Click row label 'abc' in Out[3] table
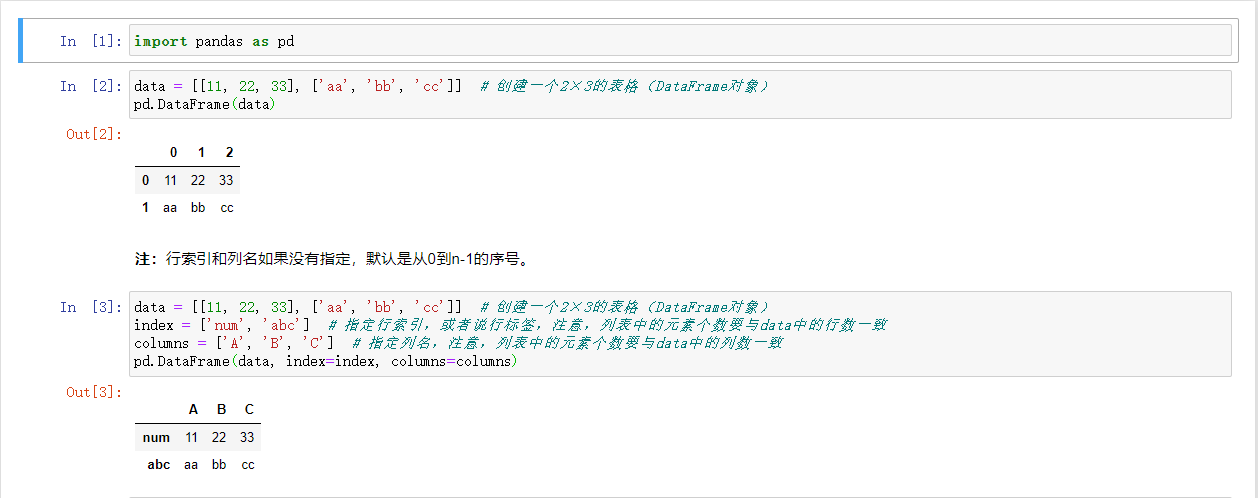Screen dimensions: 1258x498 tap(158, 465)
